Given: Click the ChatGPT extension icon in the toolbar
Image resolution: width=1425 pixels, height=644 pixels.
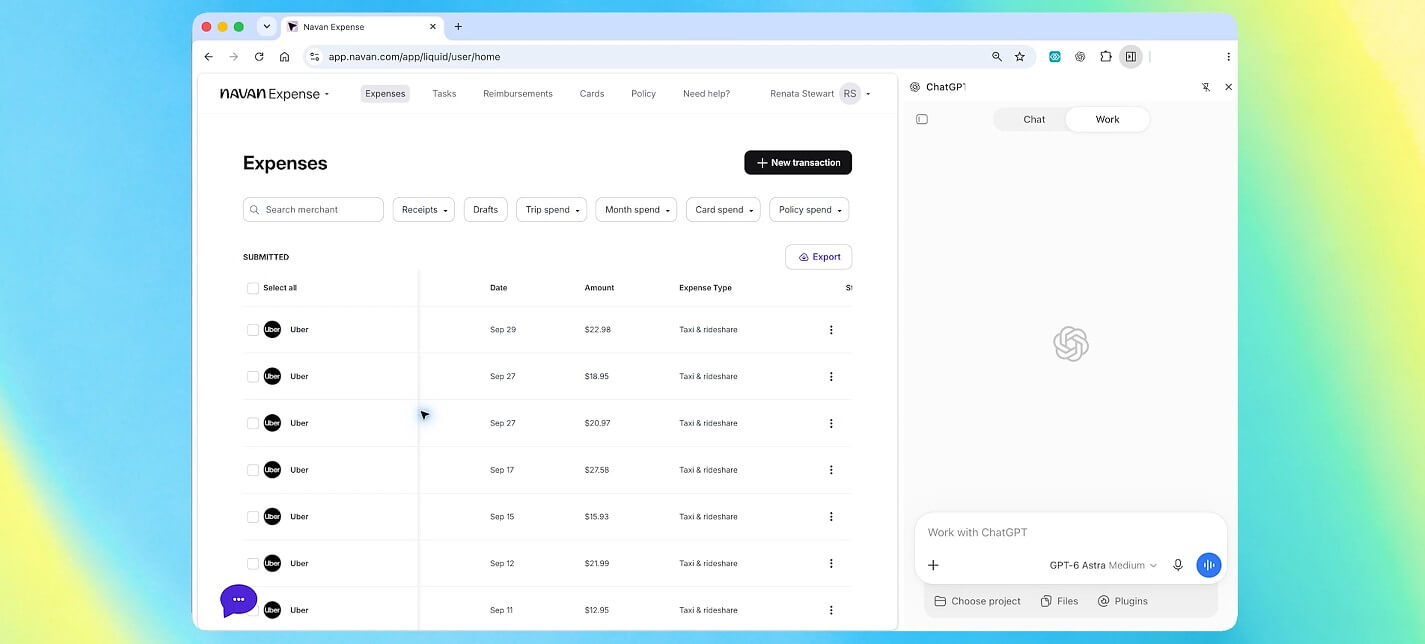Looking at the screenshot, I should pyautogui.click(x=1080, y=57).
